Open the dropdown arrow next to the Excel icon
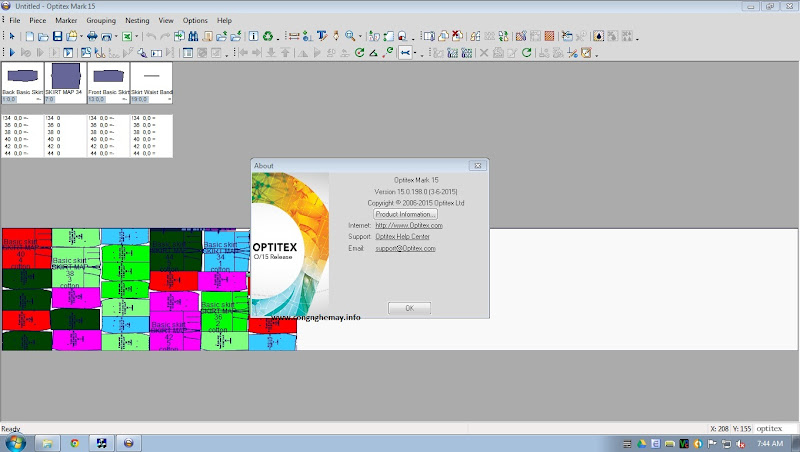 [137, 36]
